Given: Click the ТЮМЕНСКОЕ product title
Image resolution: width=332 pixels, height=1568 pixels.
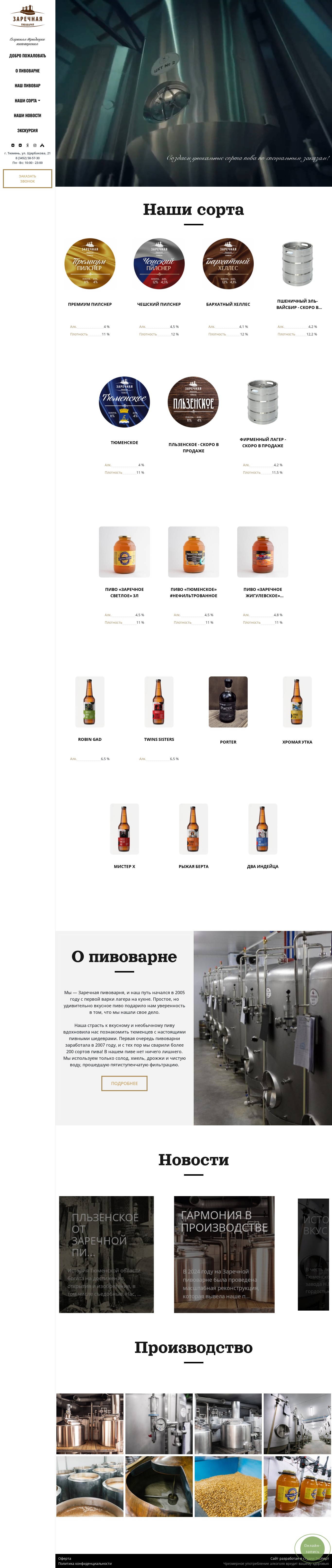Looking at the screenshot, I should (124, 443).
